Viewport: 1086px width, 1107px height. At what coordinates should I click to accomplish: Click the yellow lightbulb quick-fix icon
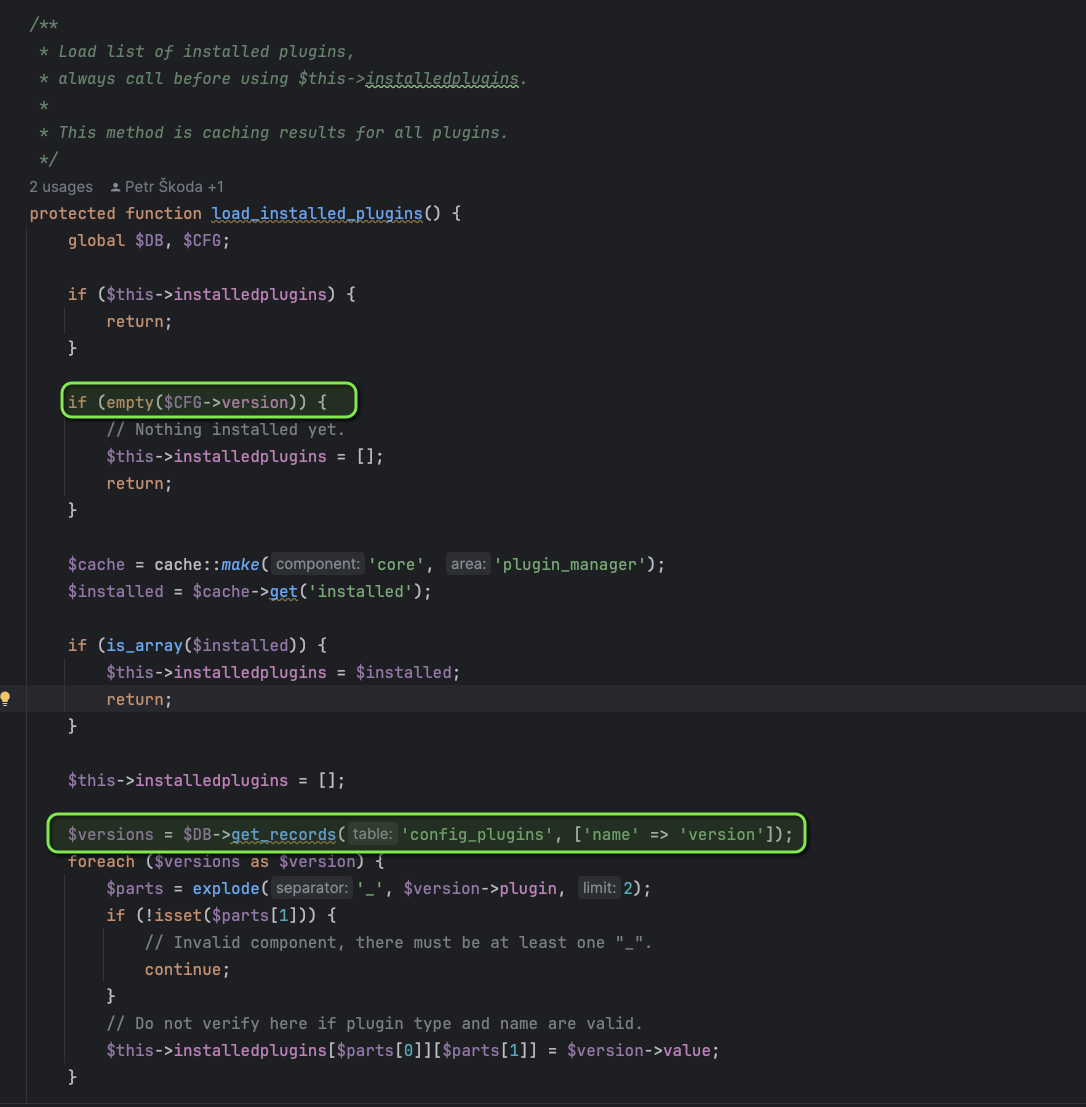coord(6,699)
